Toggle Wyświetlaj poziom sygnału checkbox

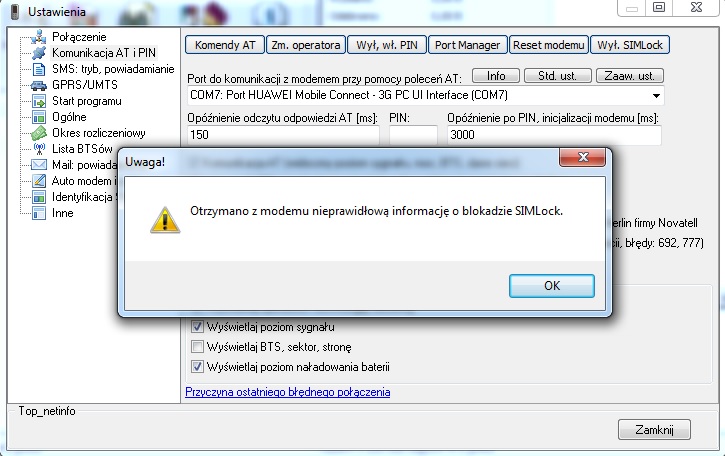197,327
